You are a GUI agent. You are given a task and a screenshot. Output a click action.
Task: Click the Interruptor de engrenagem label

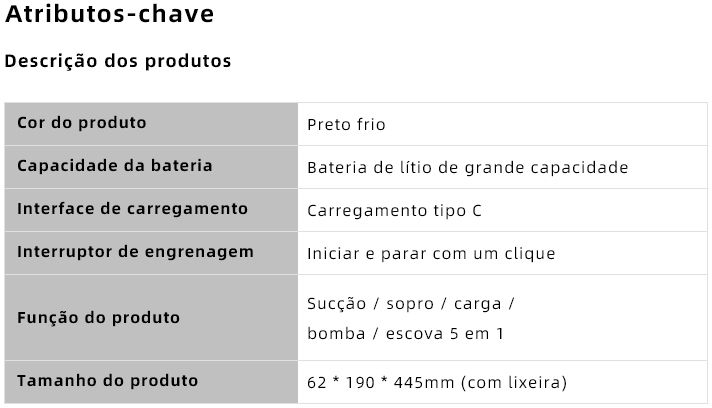(135, 252)
